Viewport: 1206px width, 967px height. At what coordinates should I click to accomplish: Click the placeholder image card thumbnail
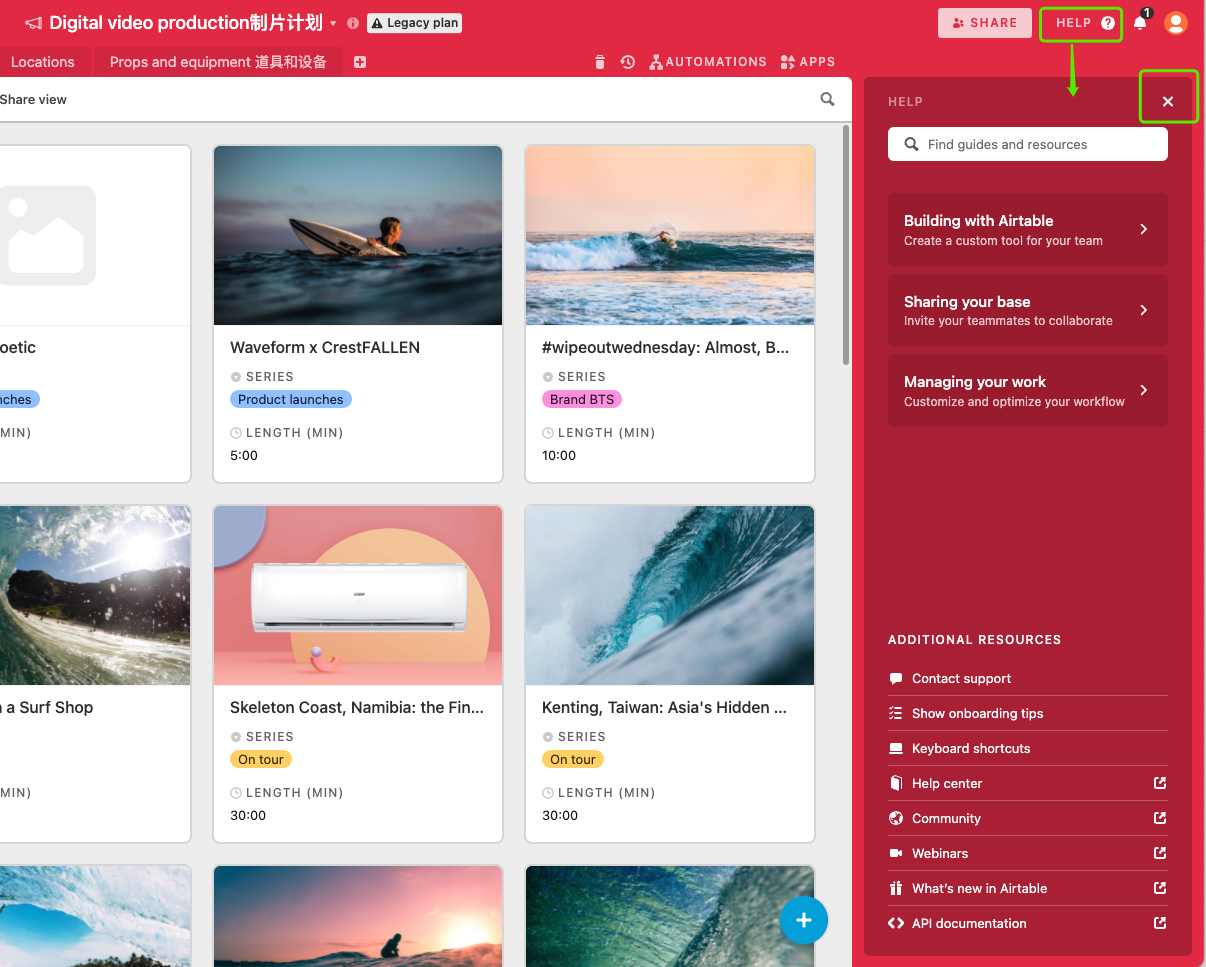95,235
